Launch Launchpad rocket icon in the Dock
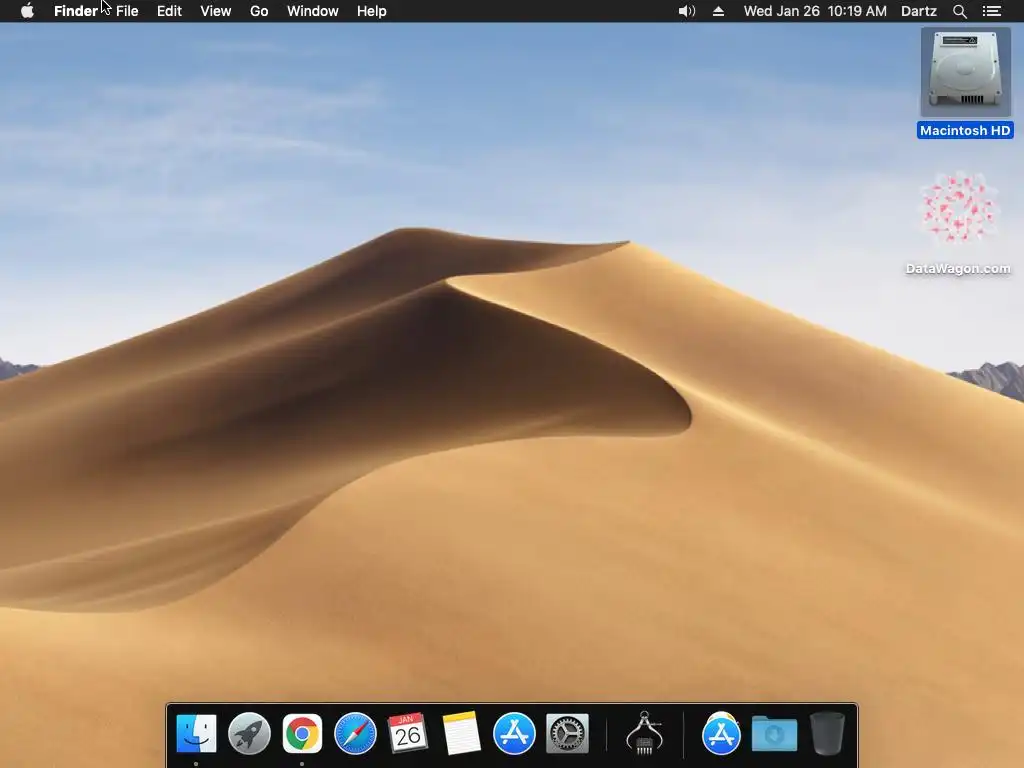This screenshot has height=768, width=1024. tap(249, 733)
